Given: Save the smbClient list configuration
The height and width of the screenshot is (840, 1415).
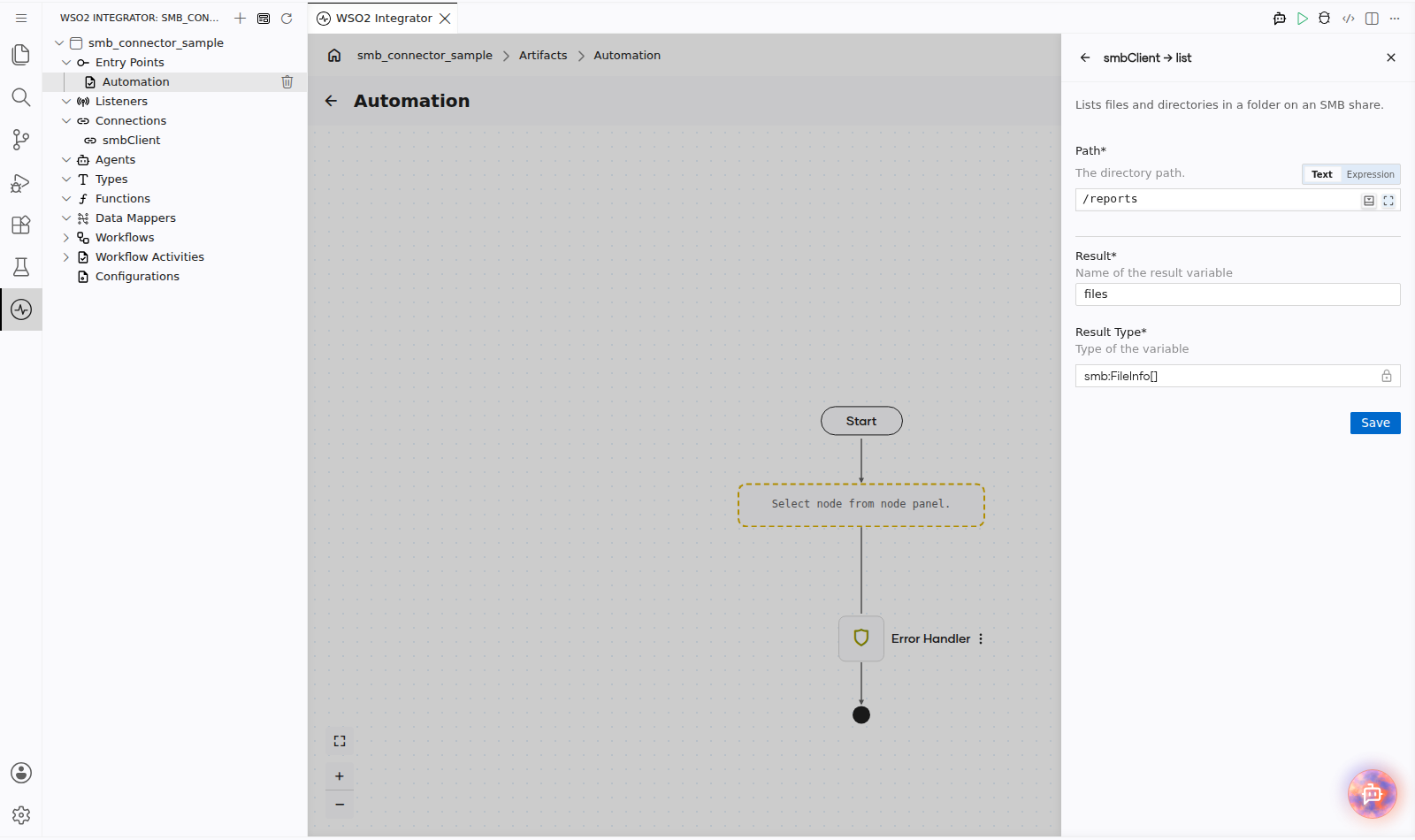Looking at the screenshot, I should (x=1375, y=423).
